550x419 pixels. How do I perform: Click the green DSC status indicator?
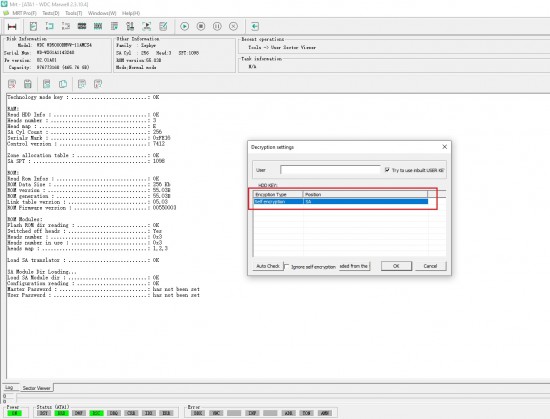[96, 413]
